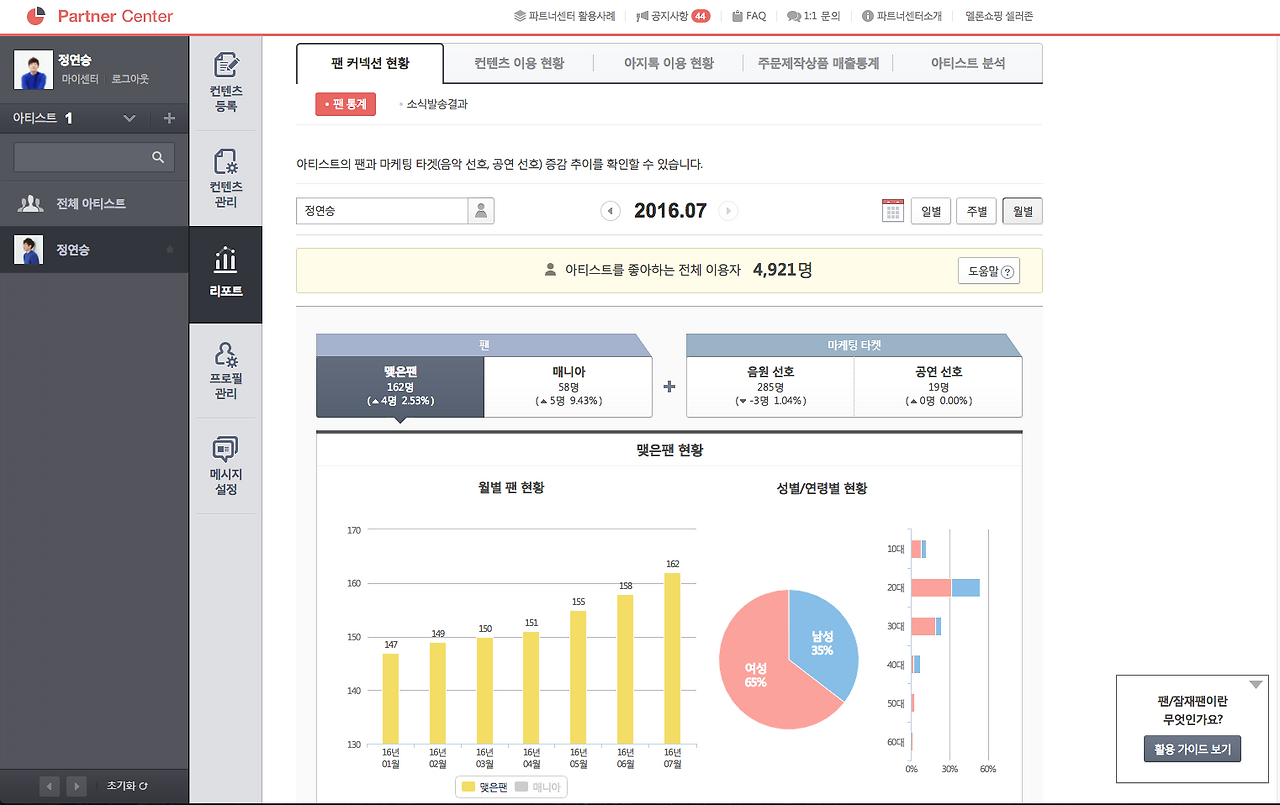The image size is (1280, 805).
Task: Click the search magnifier icon in sidebar
Action: tap(158, 157)
